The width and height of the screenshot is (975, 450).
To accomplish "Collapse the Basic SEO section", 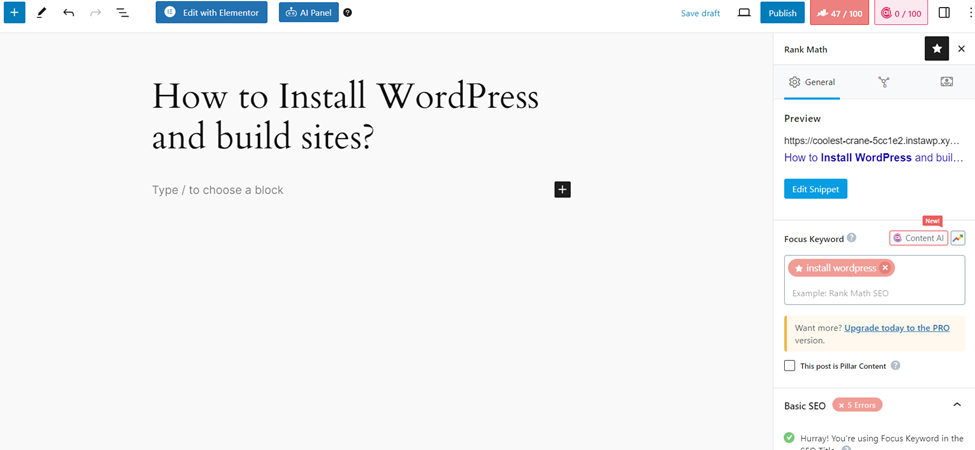I will coord(957,405).
